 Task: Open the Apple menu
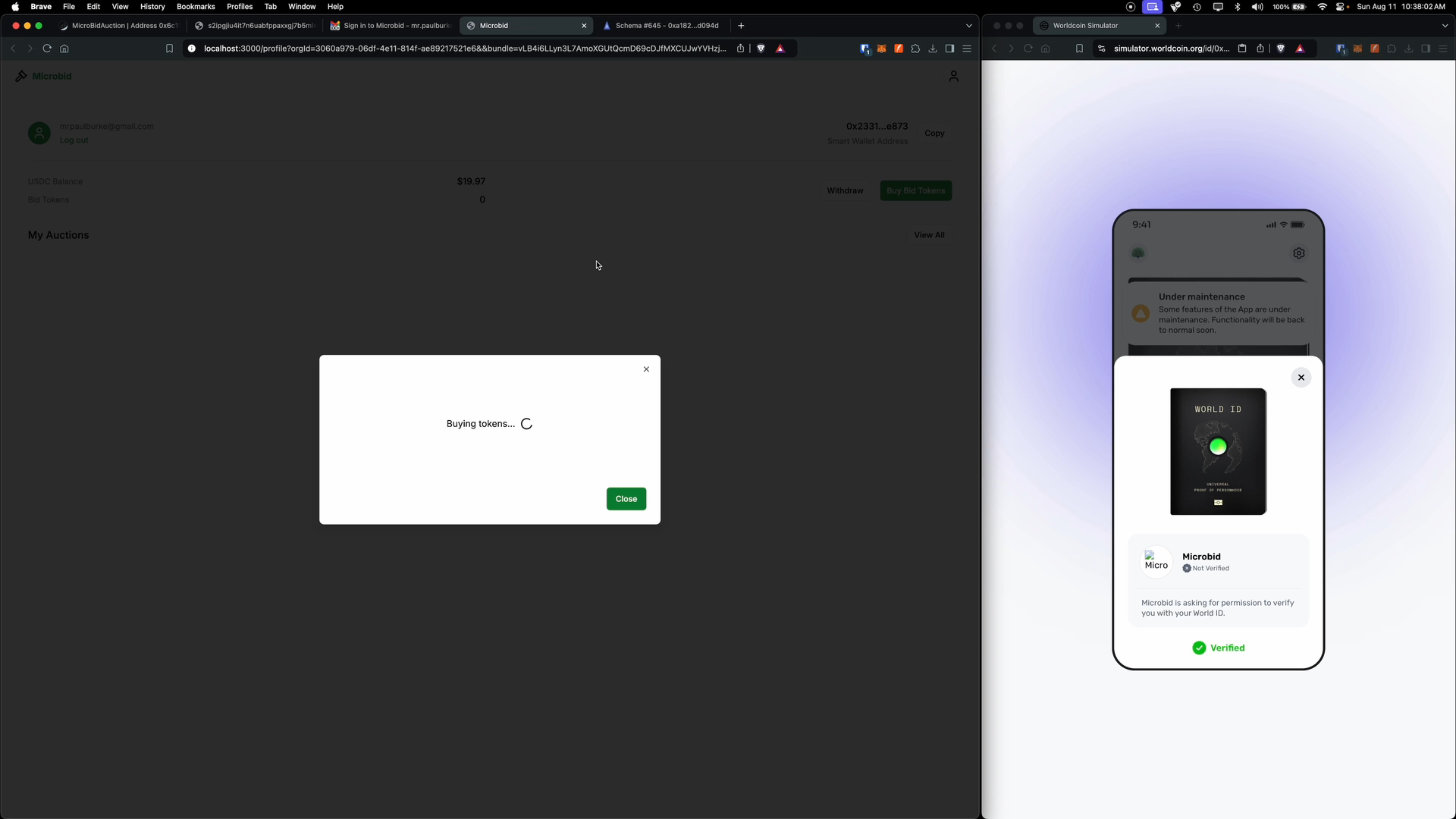point(15,7)
